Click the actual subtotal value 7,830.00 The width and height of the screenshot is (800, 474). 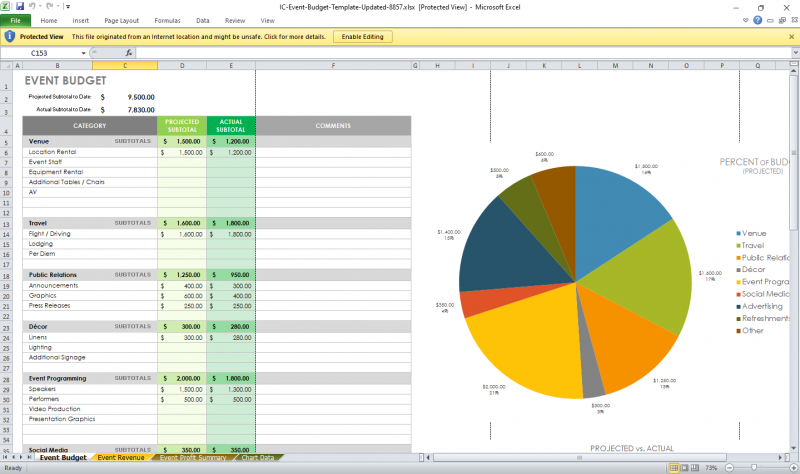pyautogui.click(x=141, y=110)
